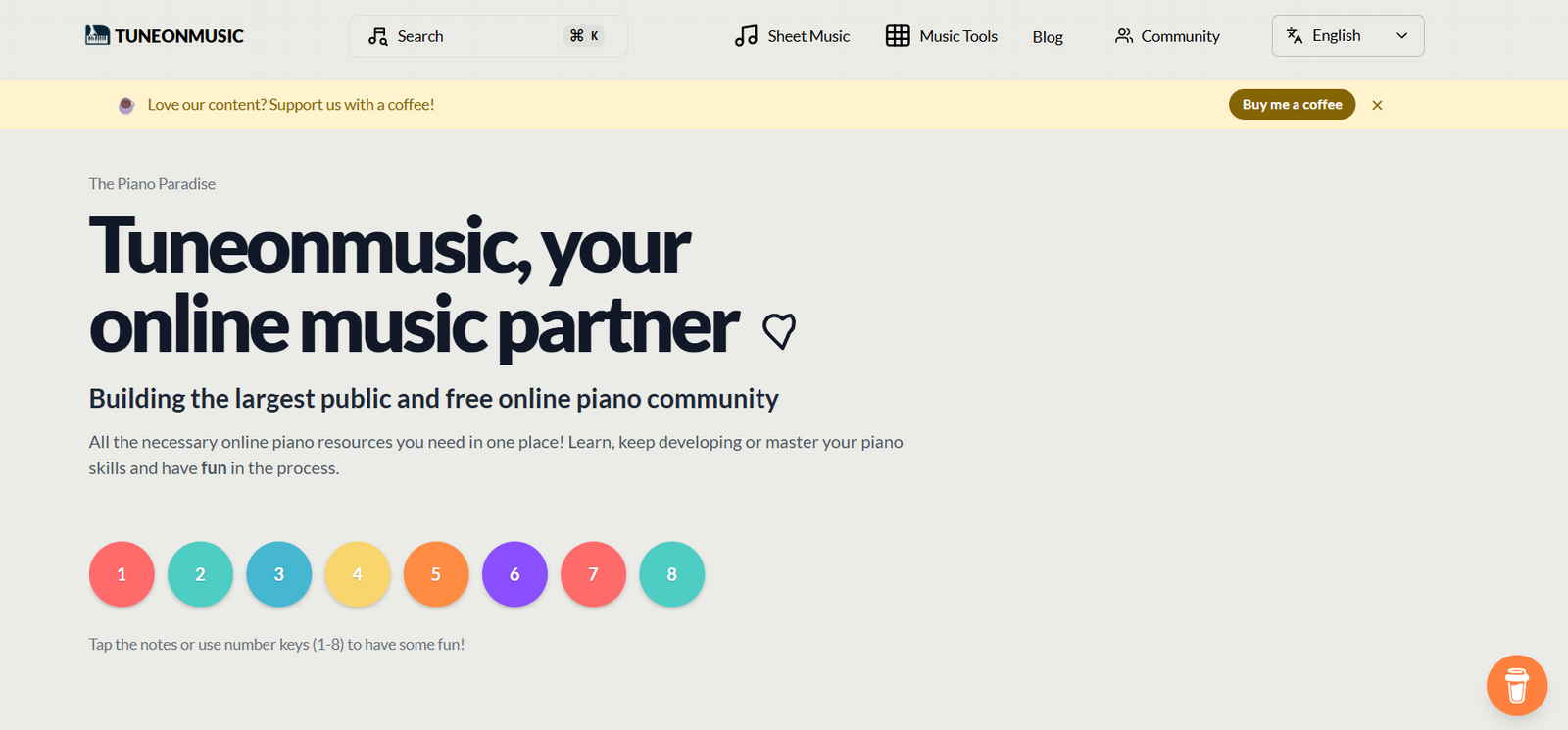1568x730 pixels.
Task: Open the Sheet Music page
Action: [x=808, y=36]
